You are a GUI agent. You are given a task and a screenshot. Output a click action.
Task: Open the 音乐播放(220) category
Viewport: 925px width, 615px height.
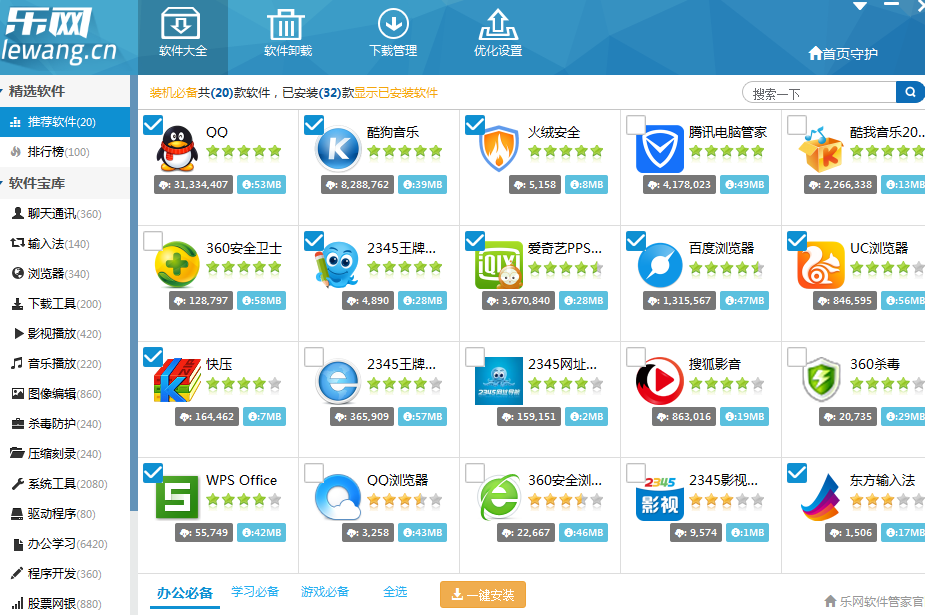pyautogui.click(x=65, y=364)
